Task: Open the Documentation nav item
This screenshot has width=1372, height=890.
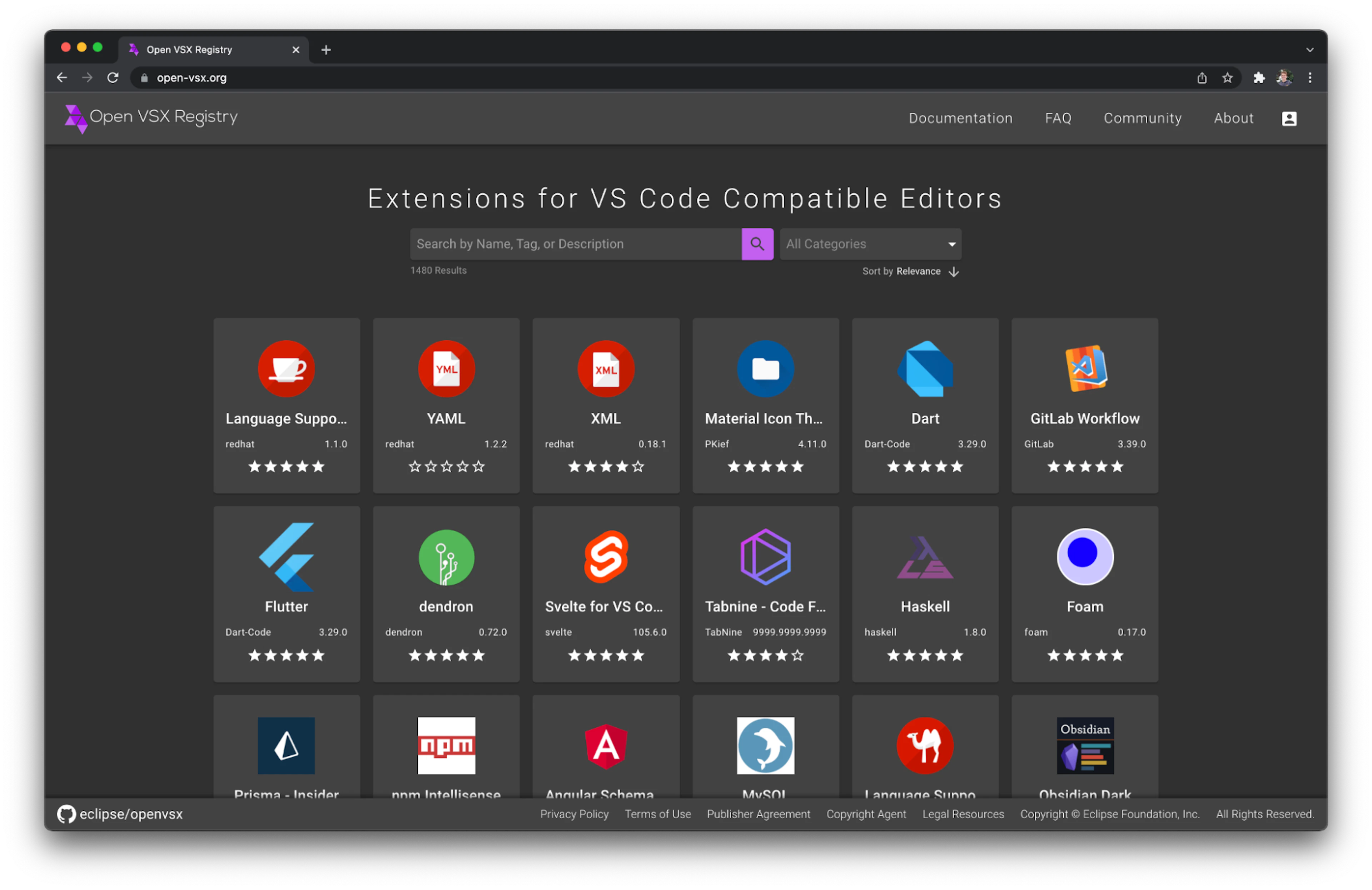Action: pyautogui.click(x=960, y=118)
